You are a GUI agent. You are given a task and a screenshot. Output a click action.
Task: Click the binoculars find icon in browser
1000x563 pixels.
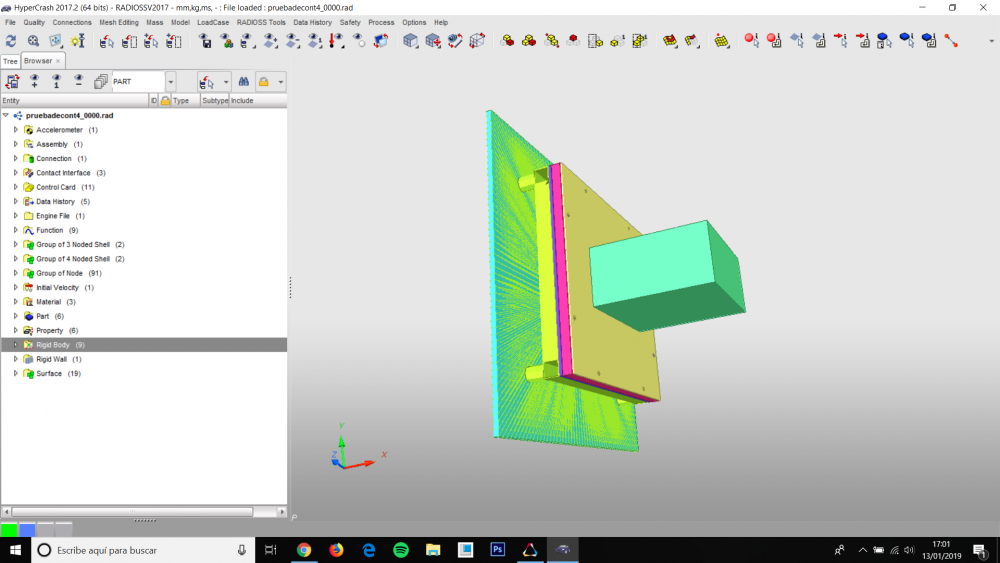pyautogui.click(x=244, y=82)
